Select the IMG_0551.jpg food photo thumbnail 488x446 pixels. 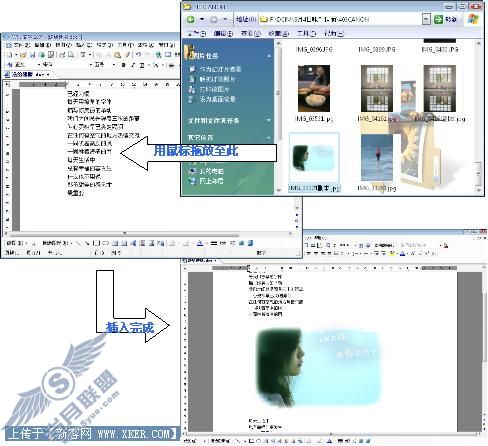pos(314,88)
